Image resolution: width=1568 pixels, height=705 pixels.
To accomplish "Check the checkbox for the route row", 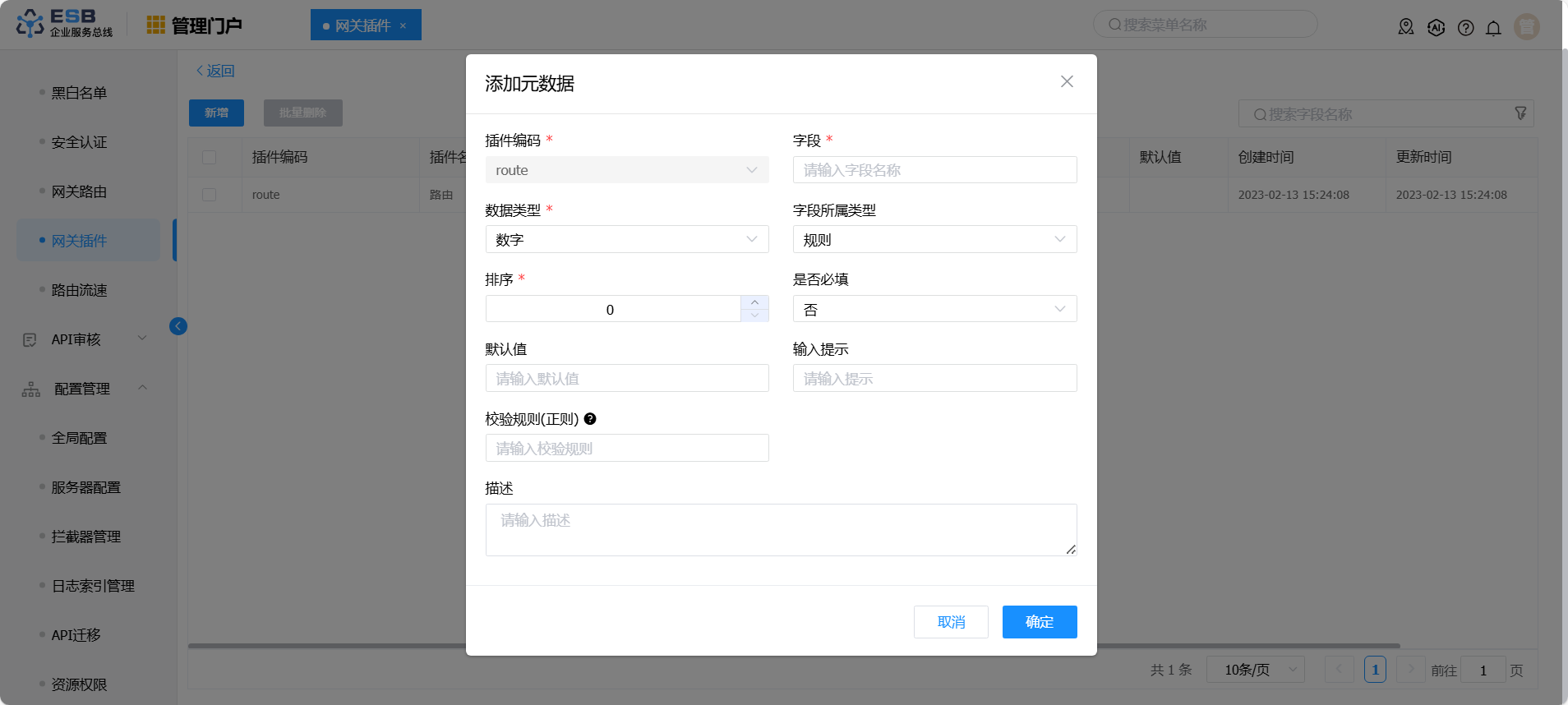I will 210,195.
